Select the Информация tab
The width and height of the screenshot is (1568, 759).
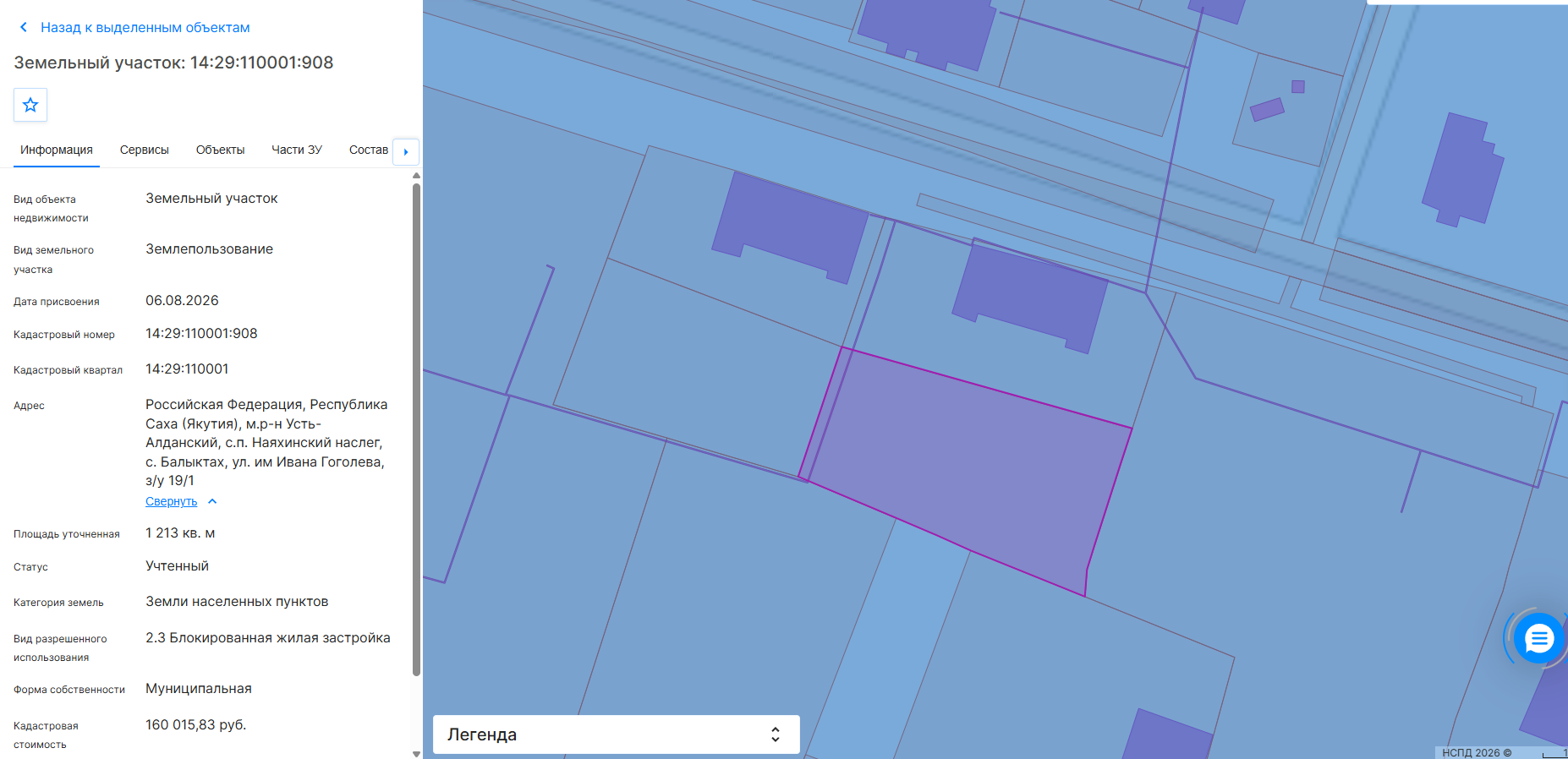pos(57,150)
